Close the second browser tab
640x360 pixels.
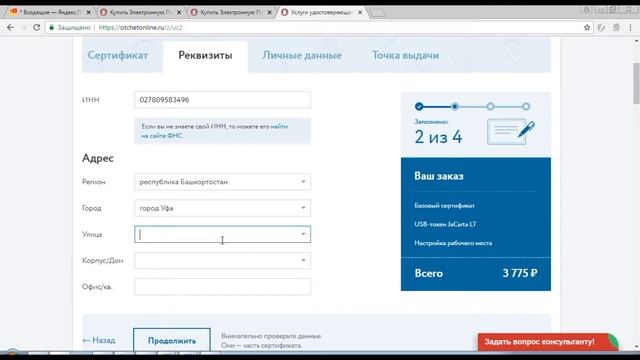179,12
